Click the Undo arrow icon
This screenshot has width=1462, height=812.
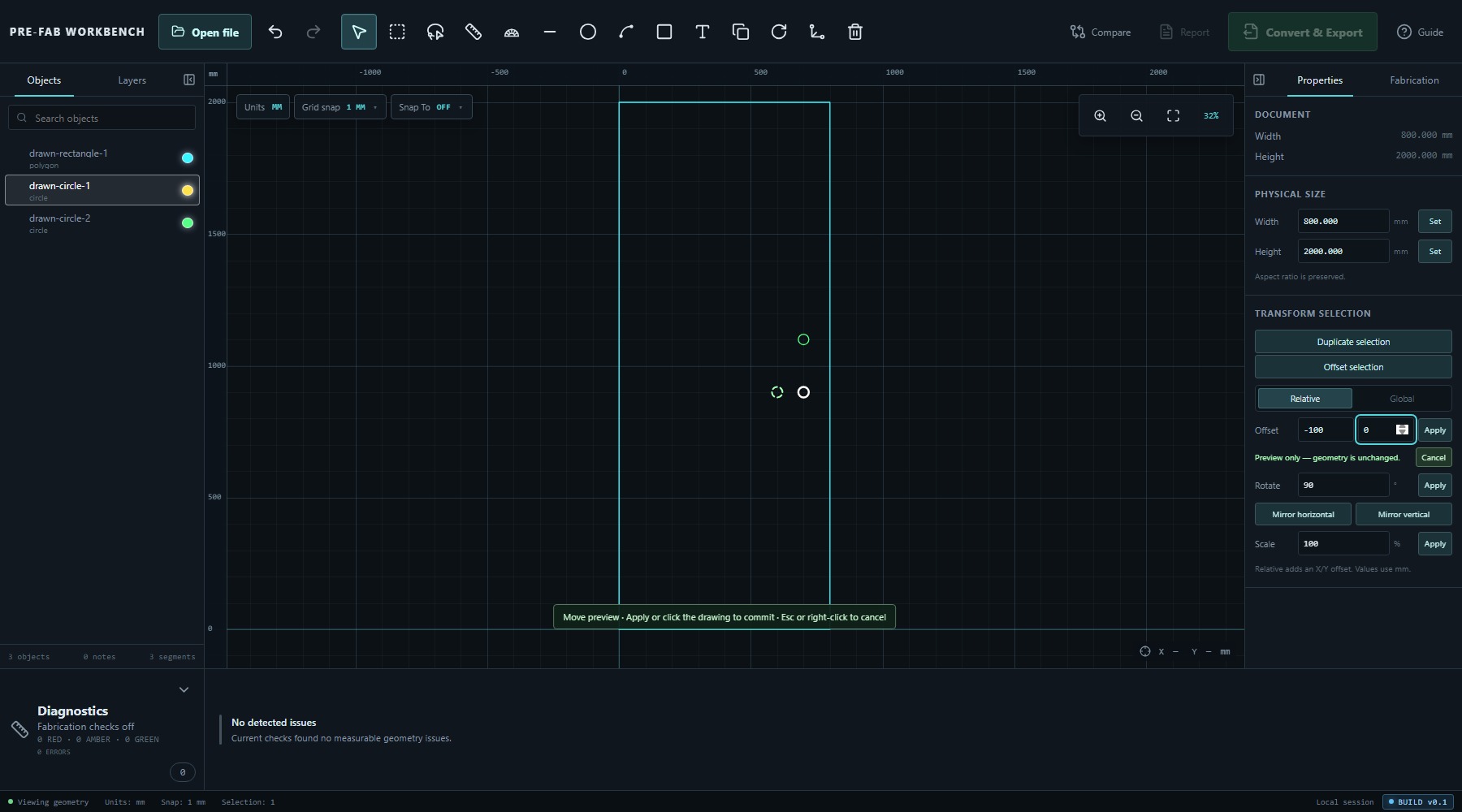click(x=275, y=32)
